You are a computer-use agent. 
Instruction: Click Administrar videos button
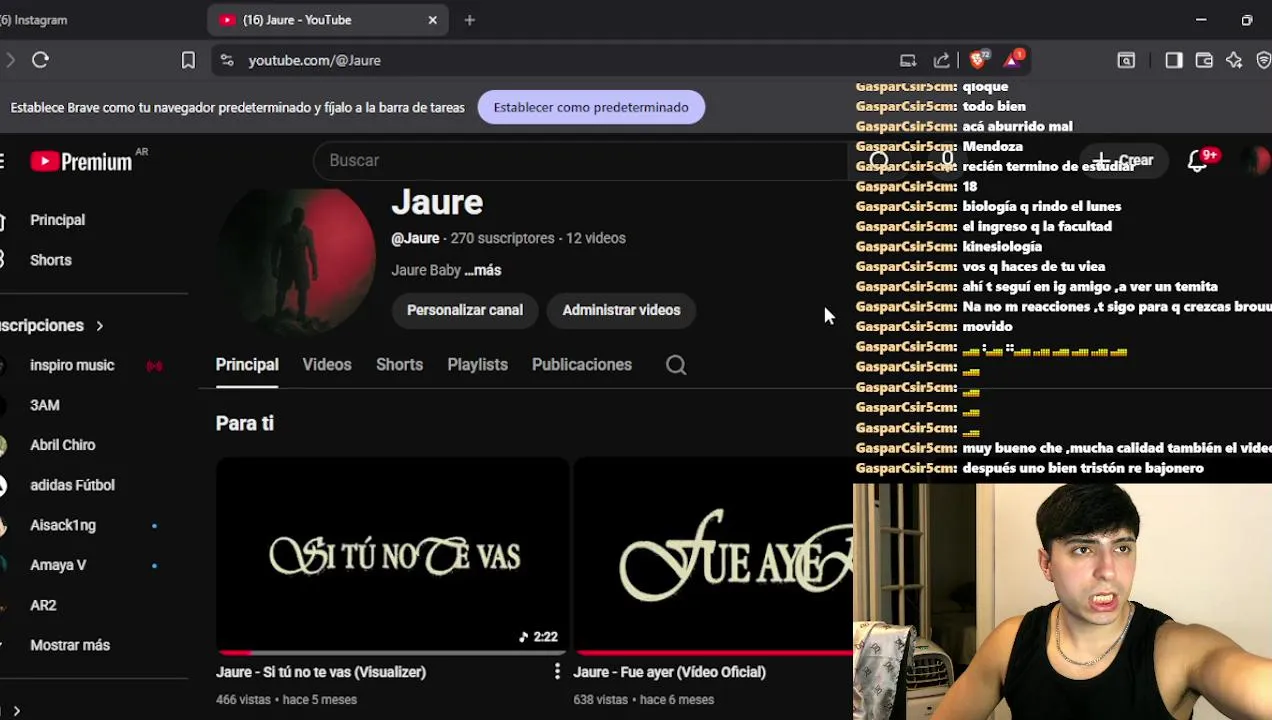coord(621,310)
